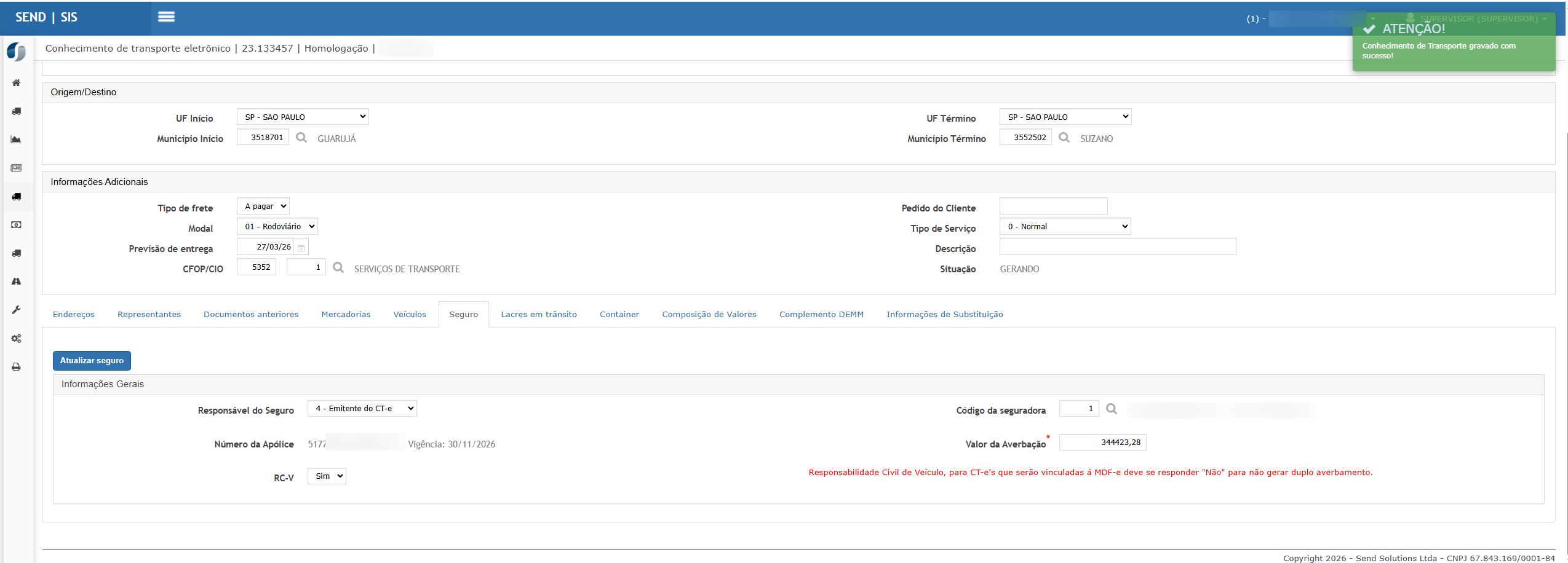This screenshot has height=563, width=1568.
Task: Toggle the hamburger menu in header
Action: (x=166, y=17)
